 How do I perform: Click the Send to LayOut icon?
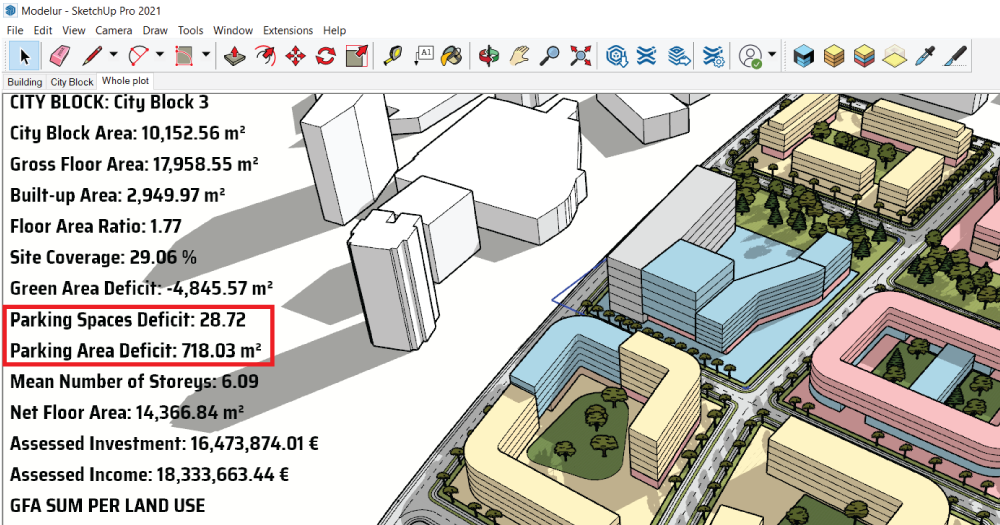[x=679, y=56]
